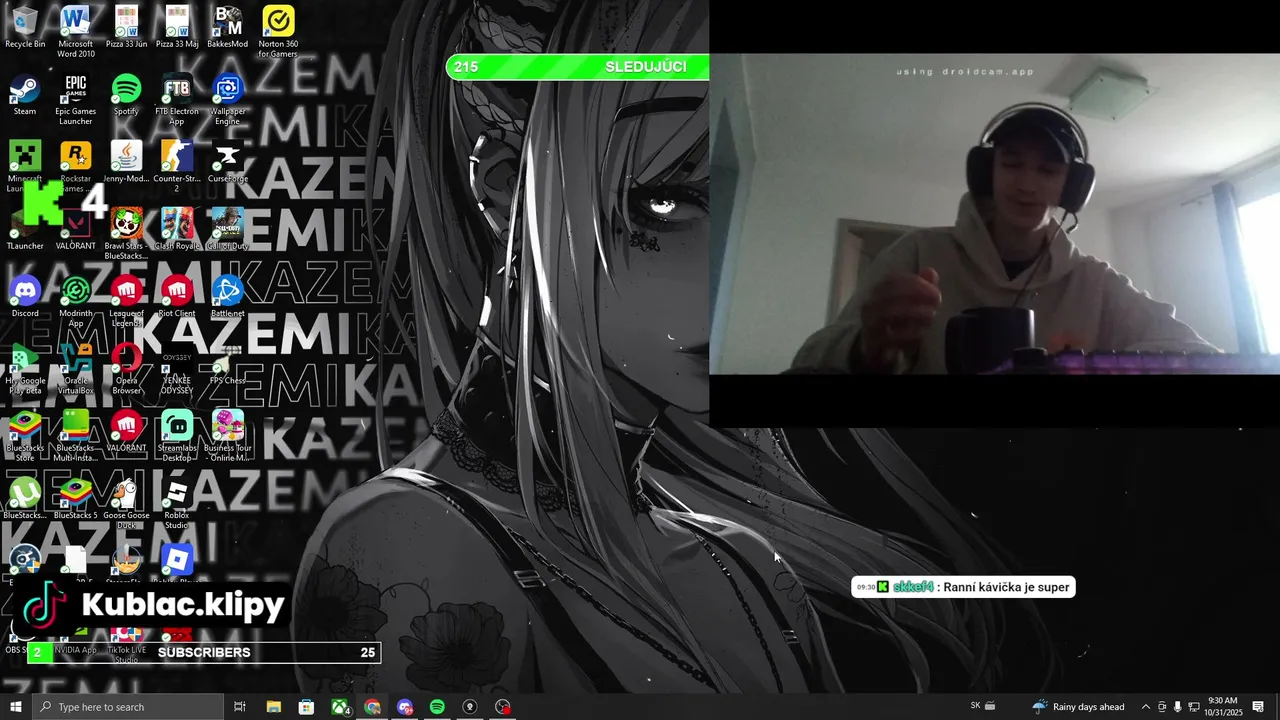Launch Riot Client from the desktop
1280x720 pixels.
coord(177,296)
